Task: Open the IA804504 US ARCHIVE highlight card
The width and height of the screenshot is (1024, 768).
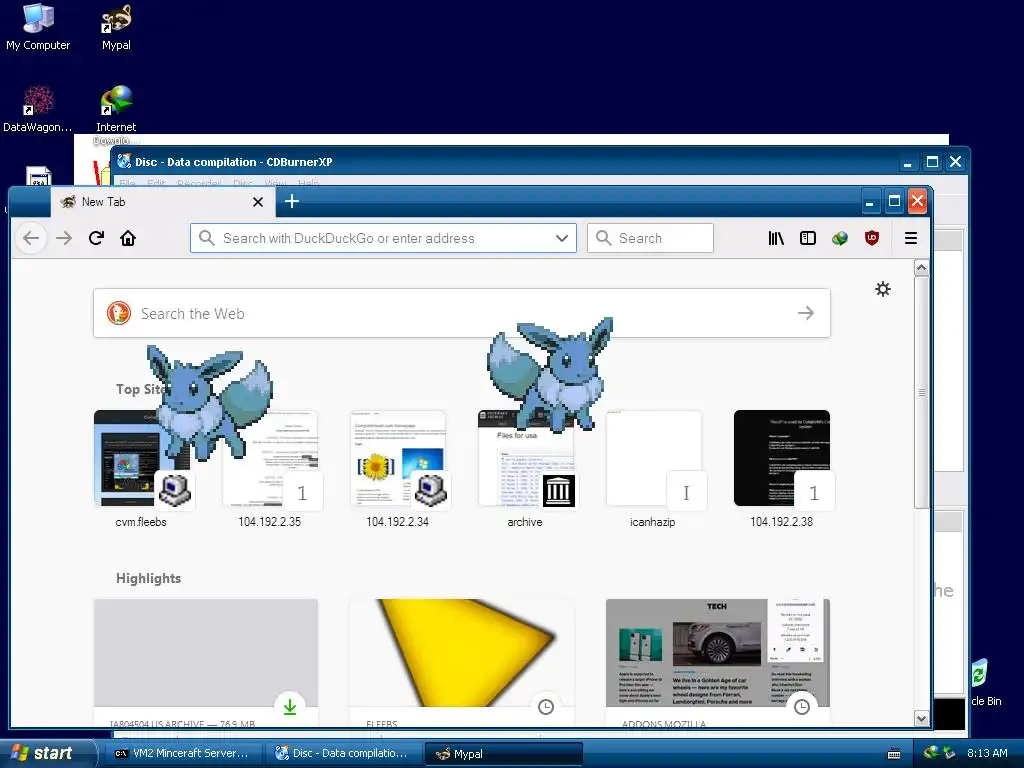Action: click(x=206, y=662)
